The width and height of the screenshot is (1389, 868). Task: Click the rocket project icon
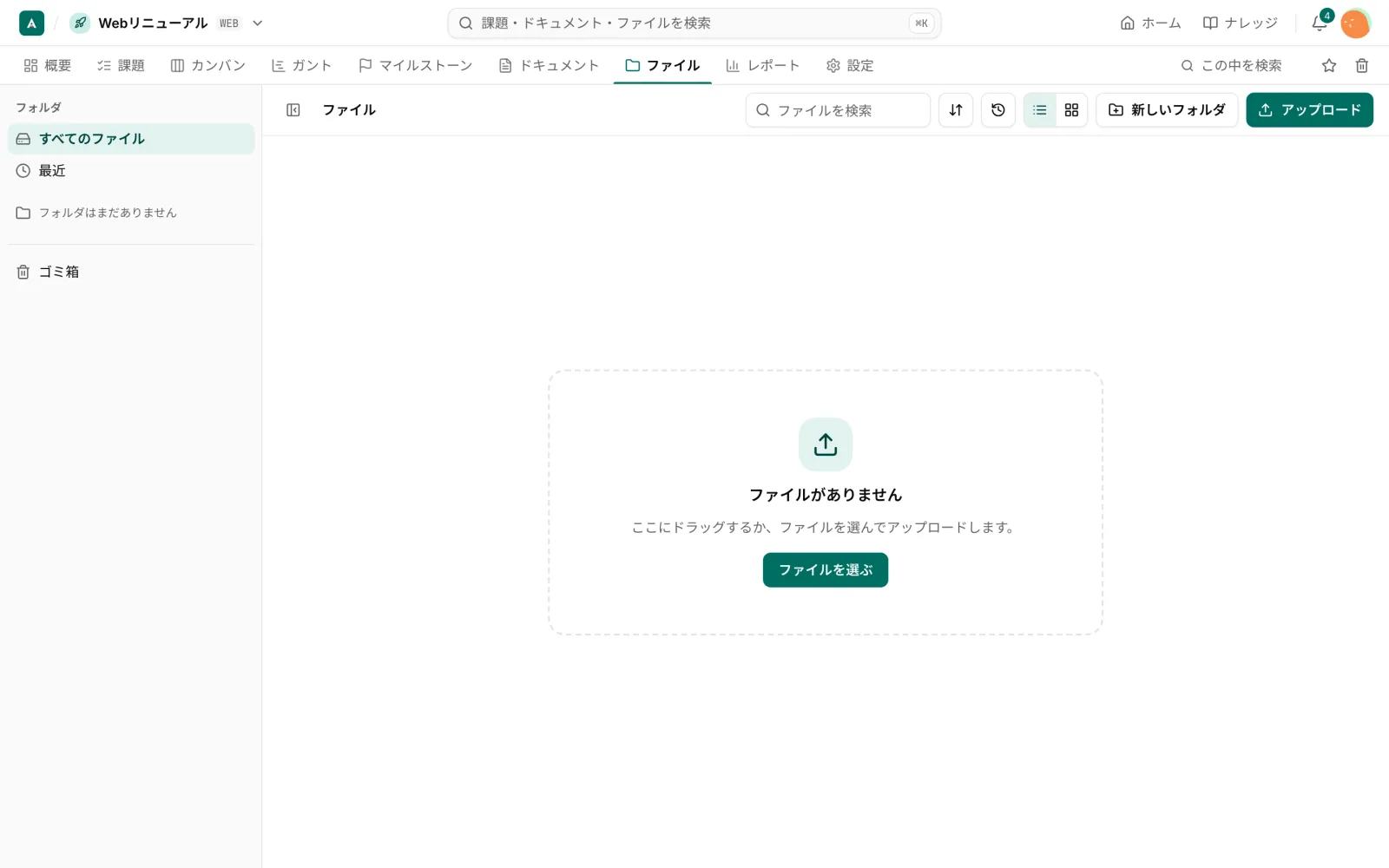80,23
